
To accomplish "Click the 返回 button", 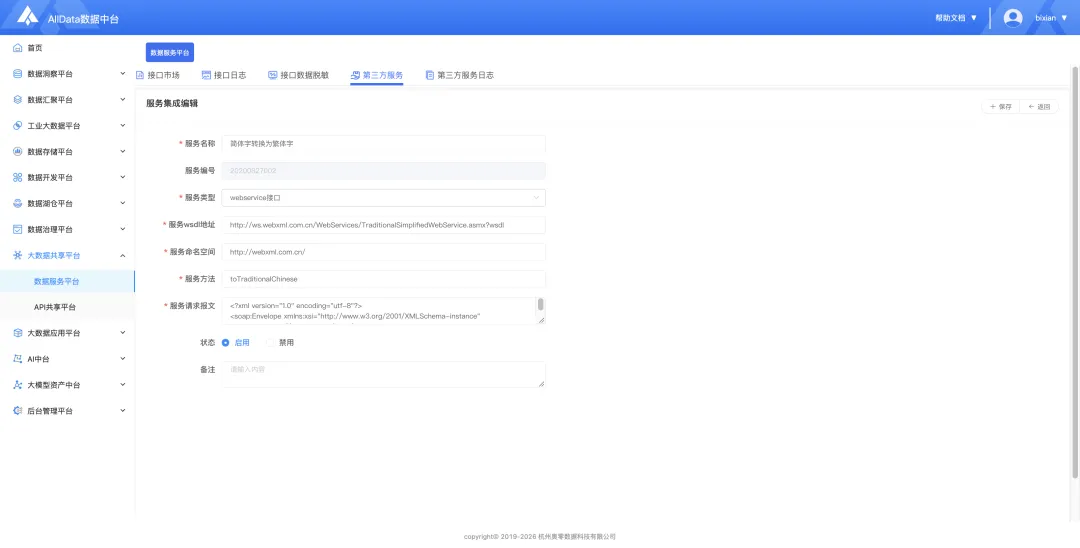I will click(x=1039, y=107).
